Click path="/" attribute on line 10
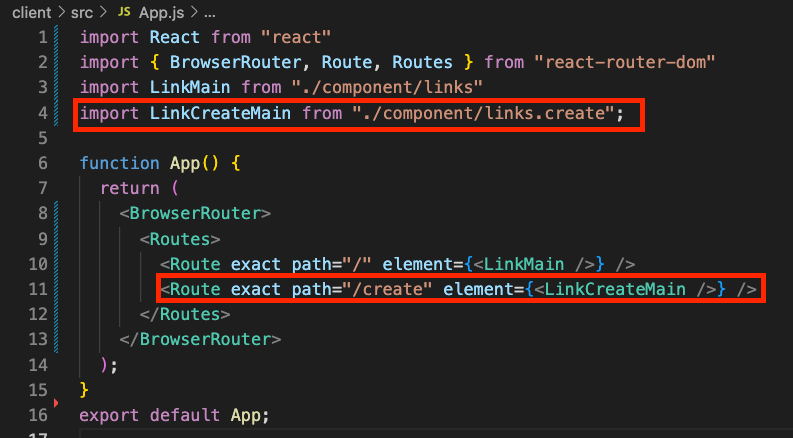 pos(331,264)
